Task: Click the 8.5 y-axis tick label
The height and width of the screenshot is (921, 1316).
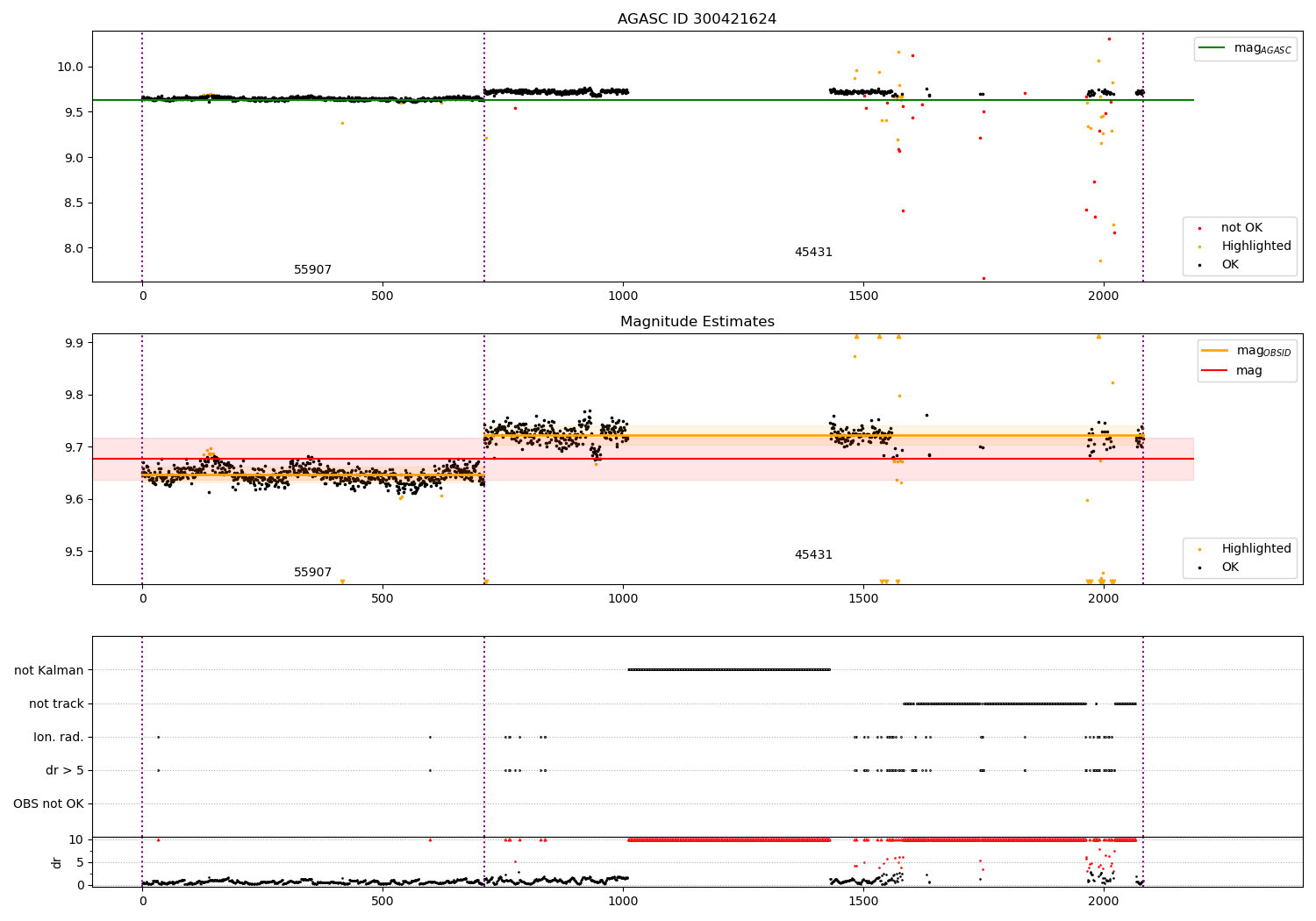Action: coord(74,203)
